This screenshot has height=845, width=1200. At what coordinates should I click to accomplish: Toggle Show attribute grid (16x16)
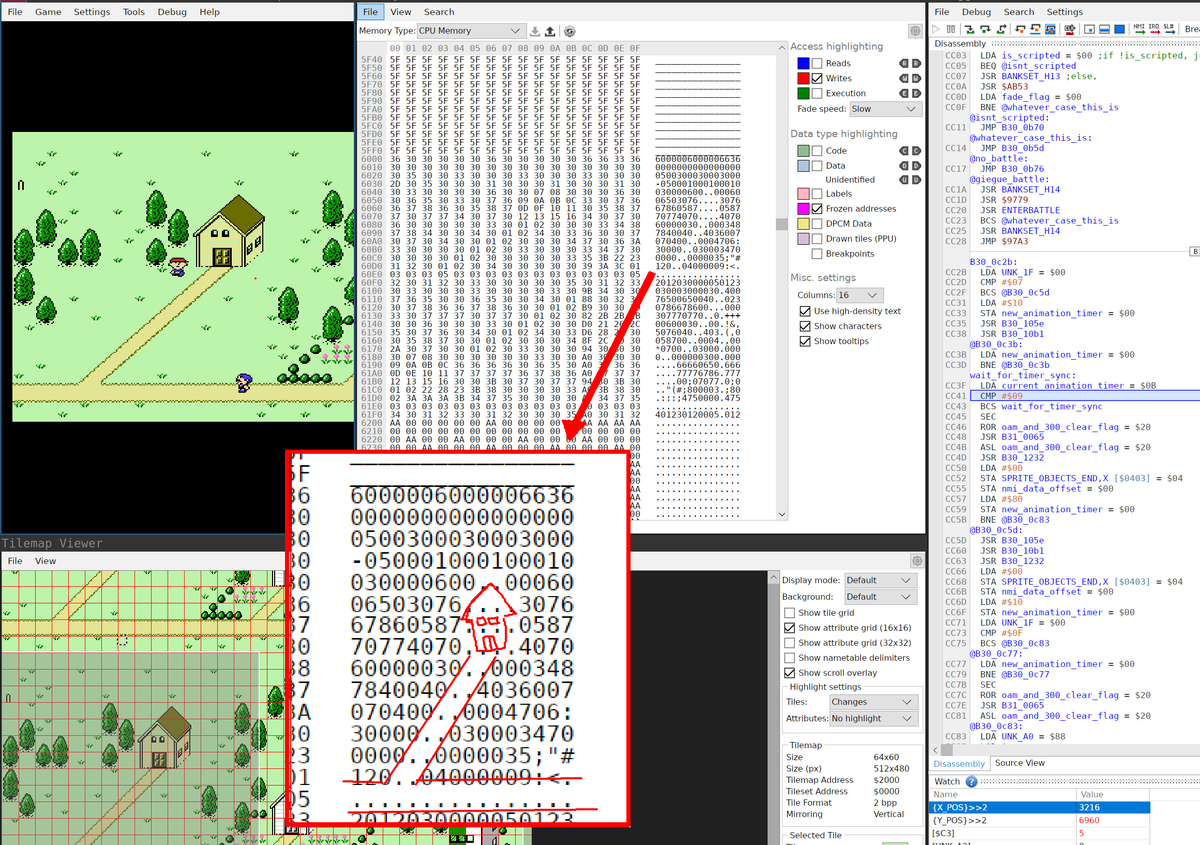click(789, 628)
